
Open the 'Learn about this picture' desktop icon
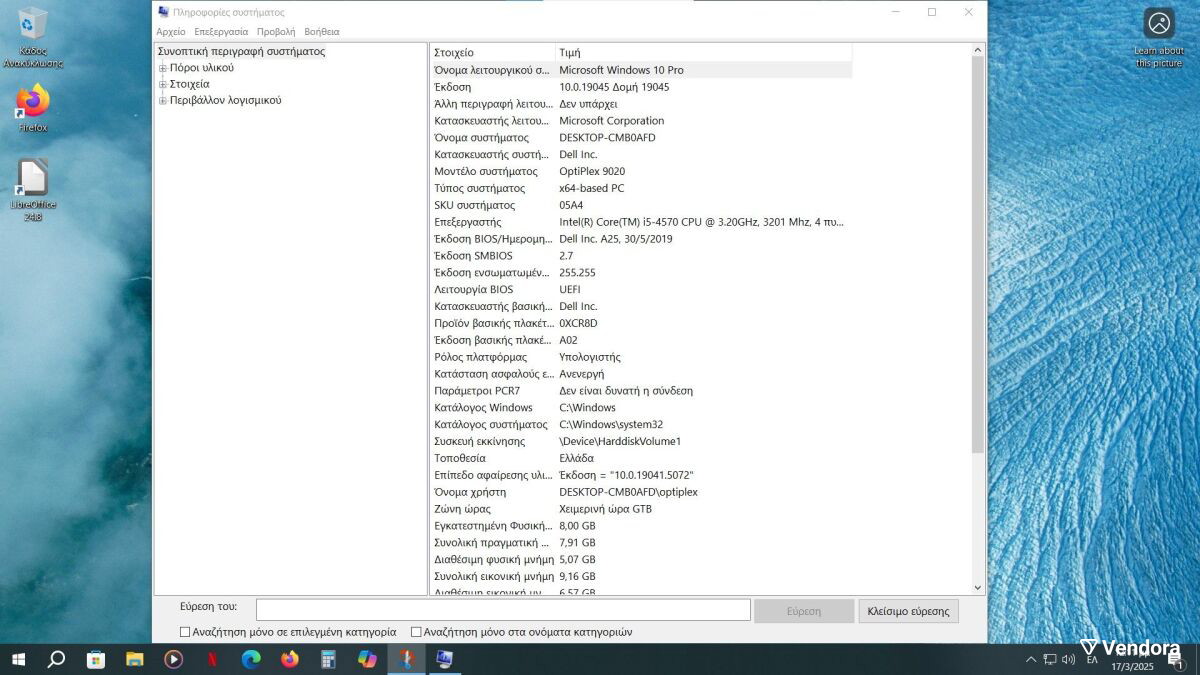point(1159,38)
